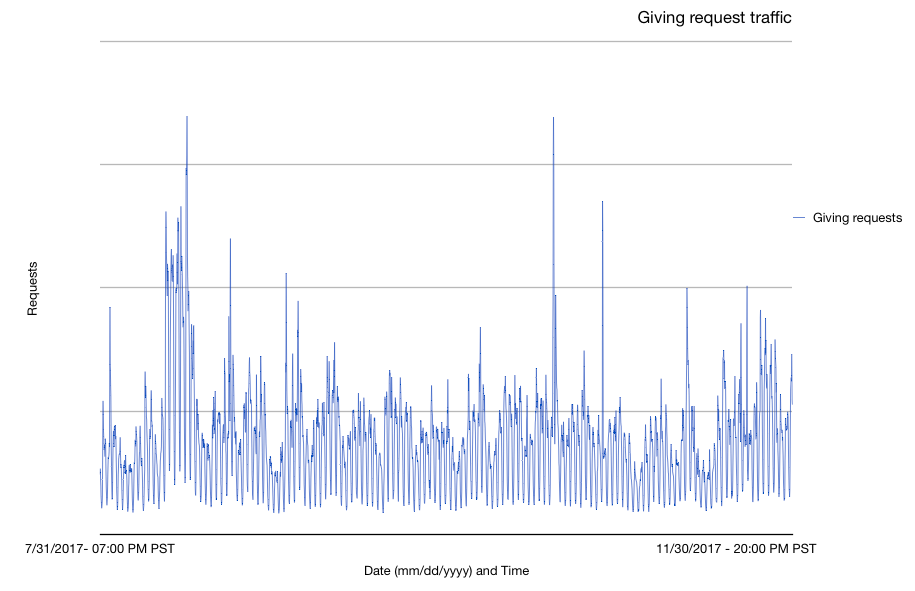Click the Giving request traffic chart title
The width and height of the screenshot is (915, 591).
pos(714,18)
